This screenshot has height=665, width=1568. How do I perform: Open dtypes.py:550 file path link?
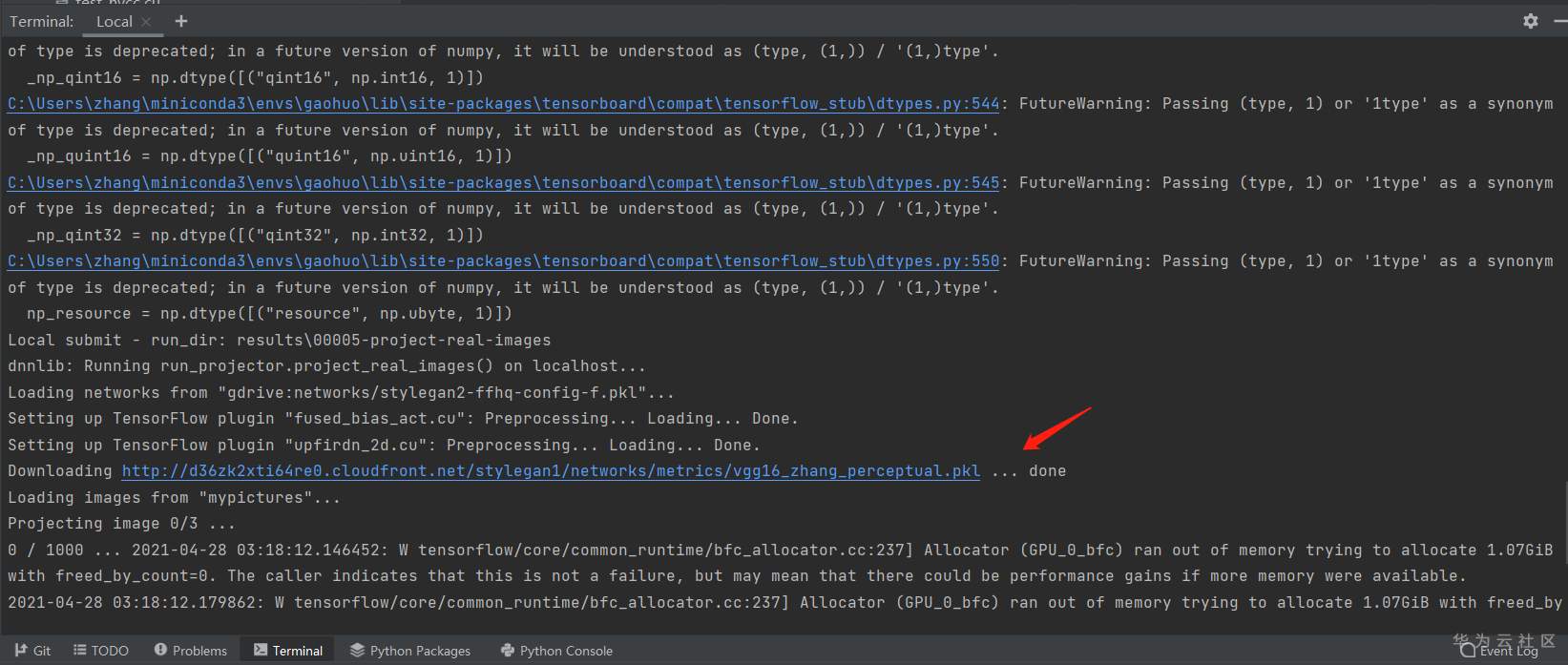click(504, 261)
